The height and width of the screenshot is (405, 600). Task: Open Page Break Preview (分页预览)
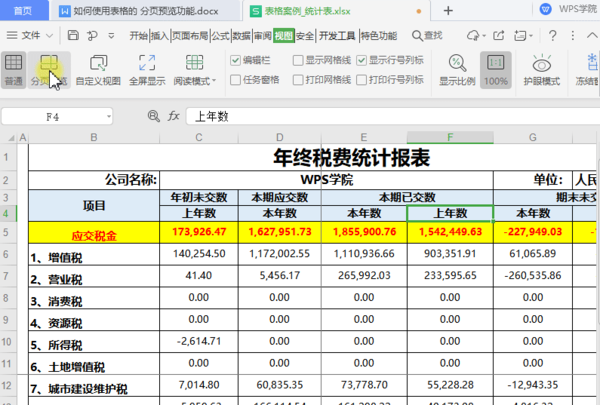pyautogui.click(x=49, y=70)
